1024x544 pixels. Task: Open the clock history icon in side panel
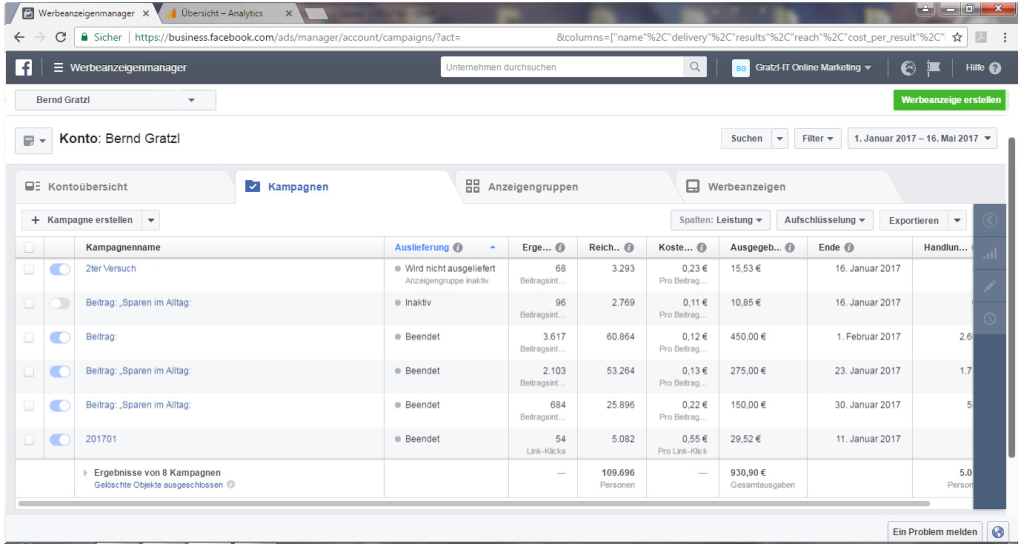[990, 319]
